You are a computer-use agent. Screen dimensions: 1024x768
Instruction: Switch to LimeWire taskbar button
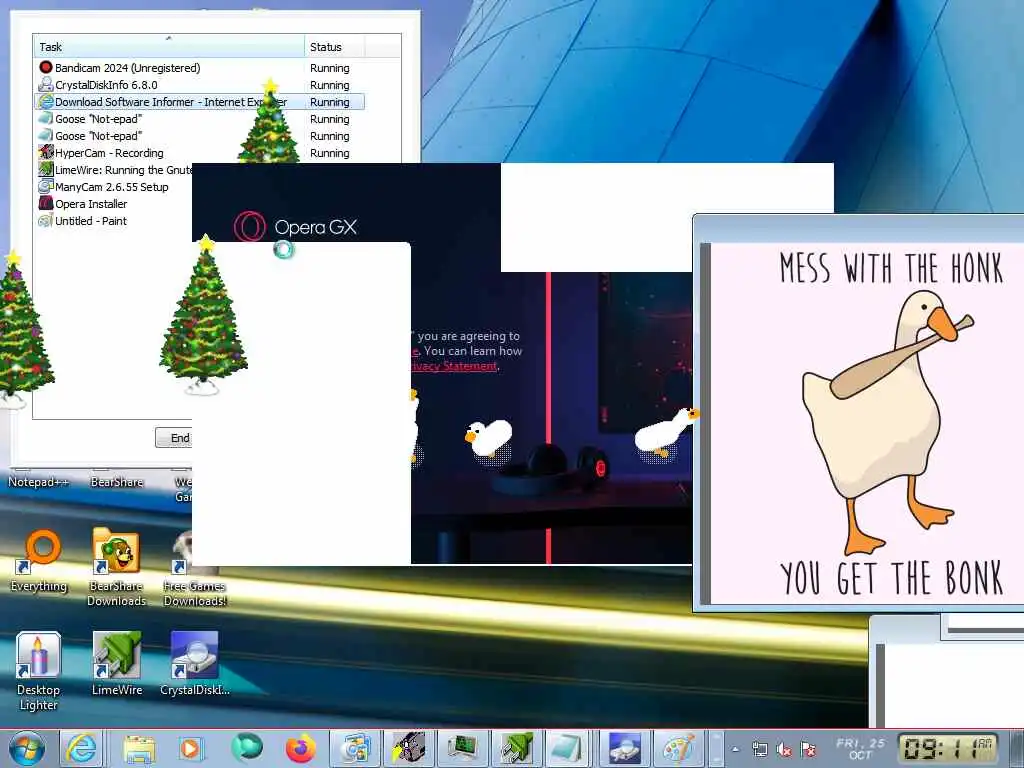(x=517, y=748)
